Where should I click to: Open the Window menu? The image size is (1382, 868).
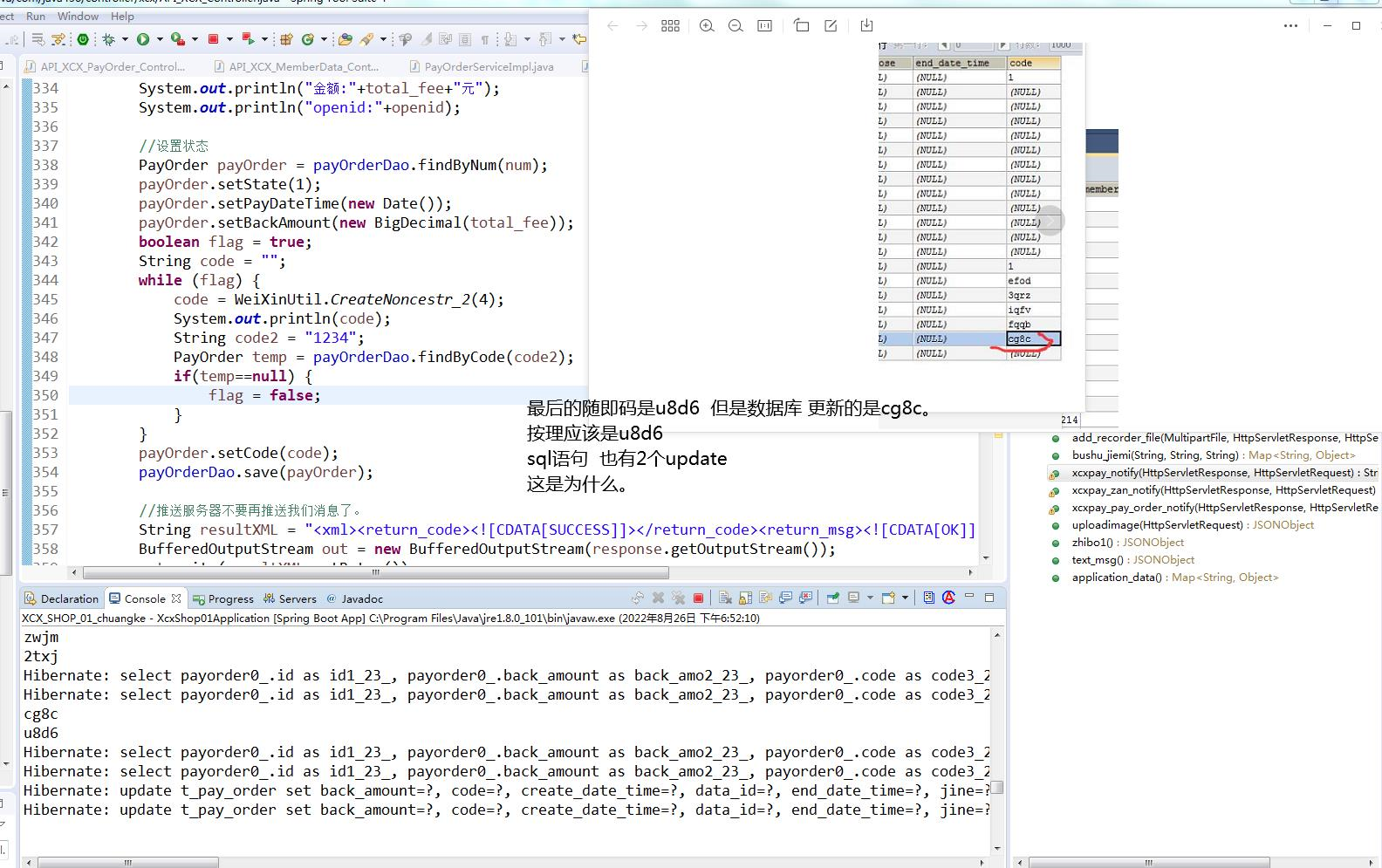click(x=78, y=16)
